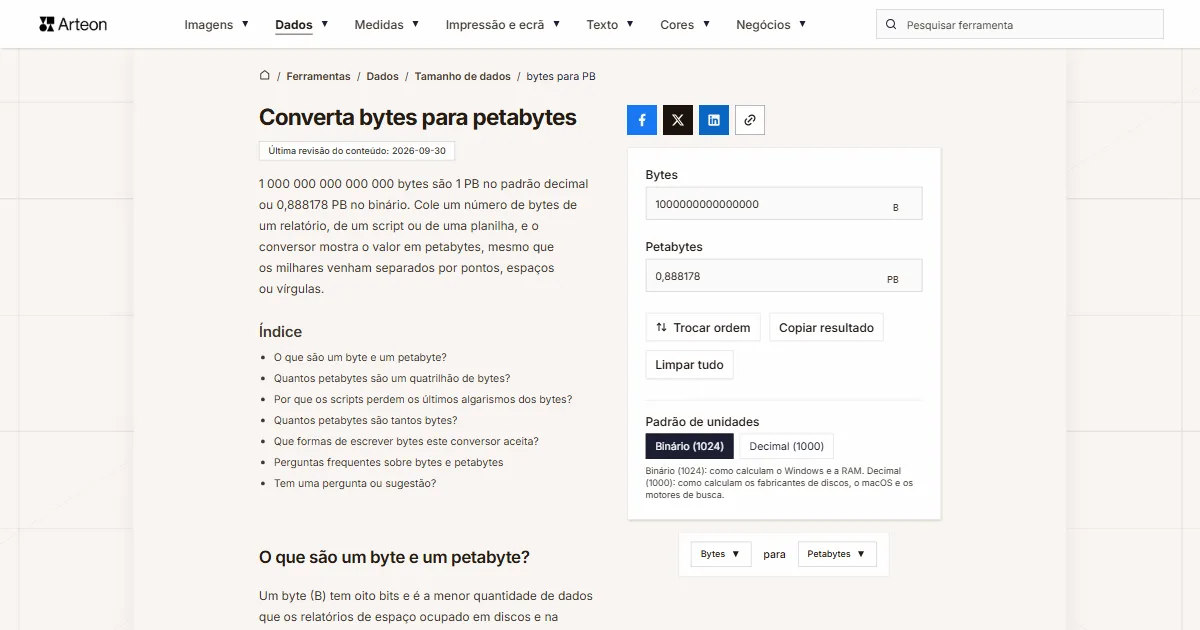1200x630 pixels.
Task: Jump to 'Tem uma pergunta ou sugestão?'
Action: click(x=355, y=483)
